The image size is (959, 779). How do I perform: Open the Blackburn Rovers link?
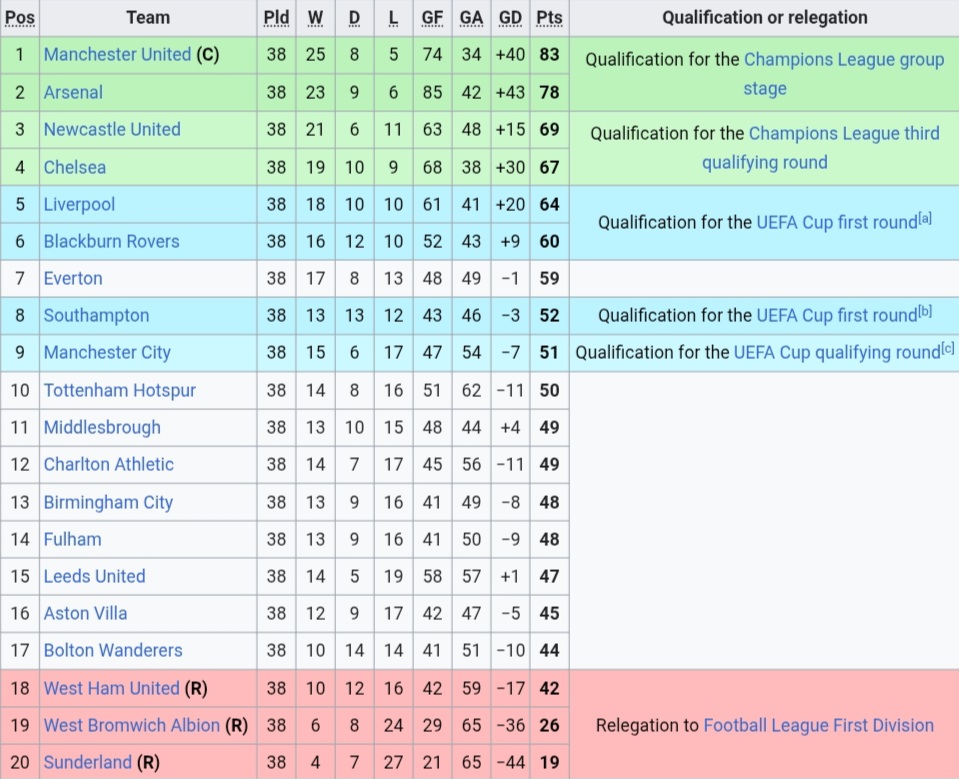tap(111, 242)
